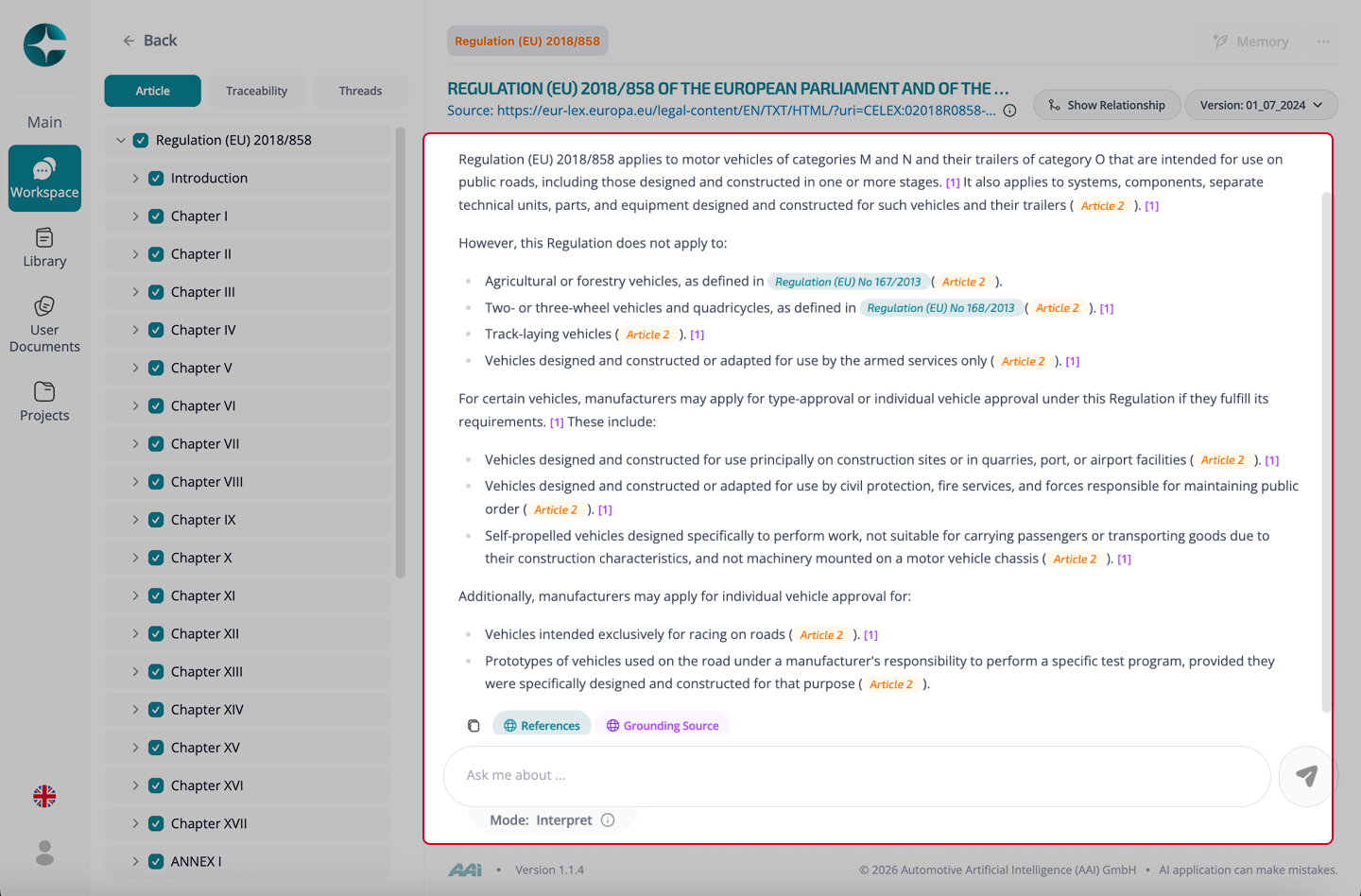
Task: Send the message with paper plane icon
Action: coord(1306,776)
